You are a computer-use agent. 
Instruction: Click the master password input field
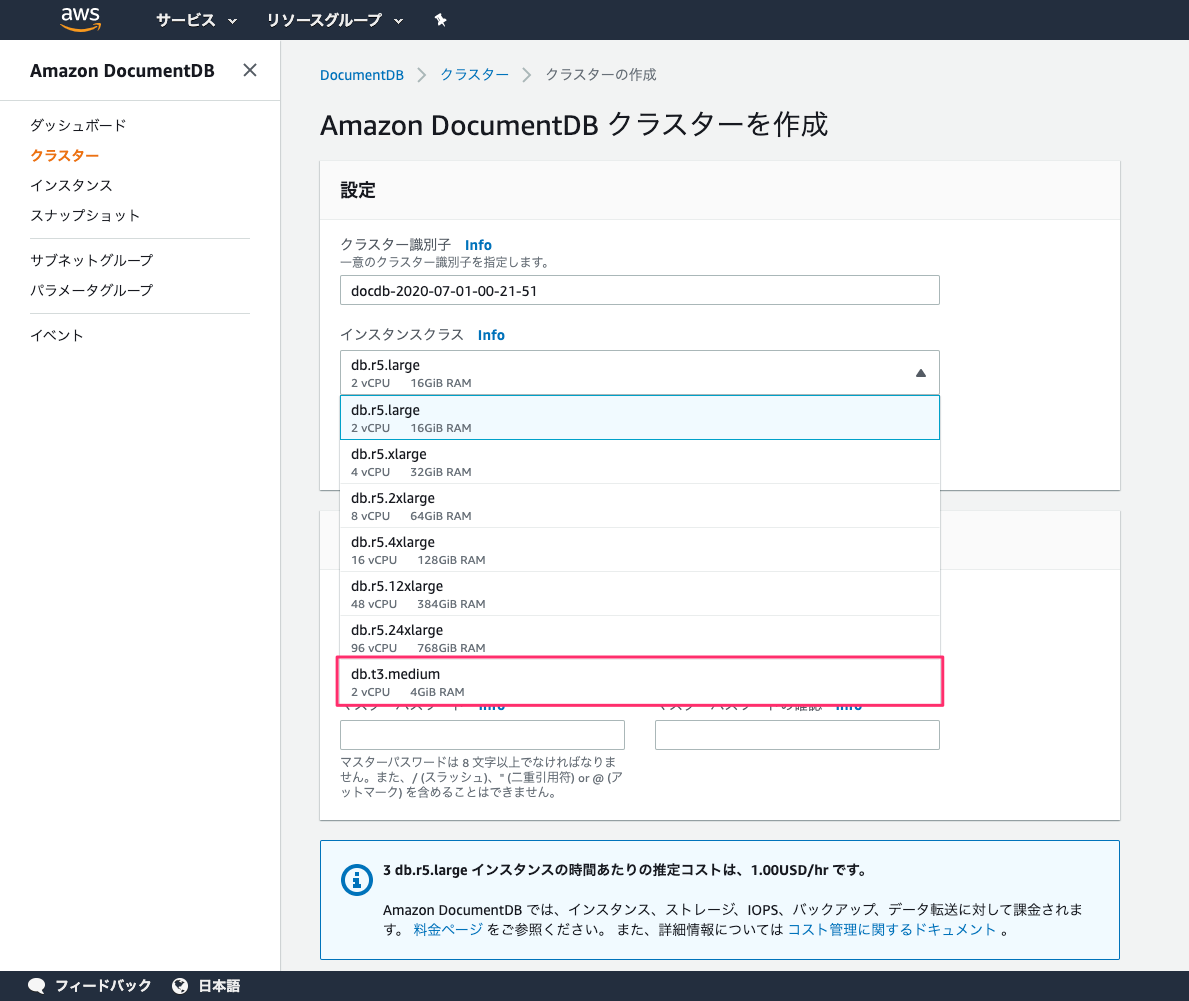click(x=483, y=734)
